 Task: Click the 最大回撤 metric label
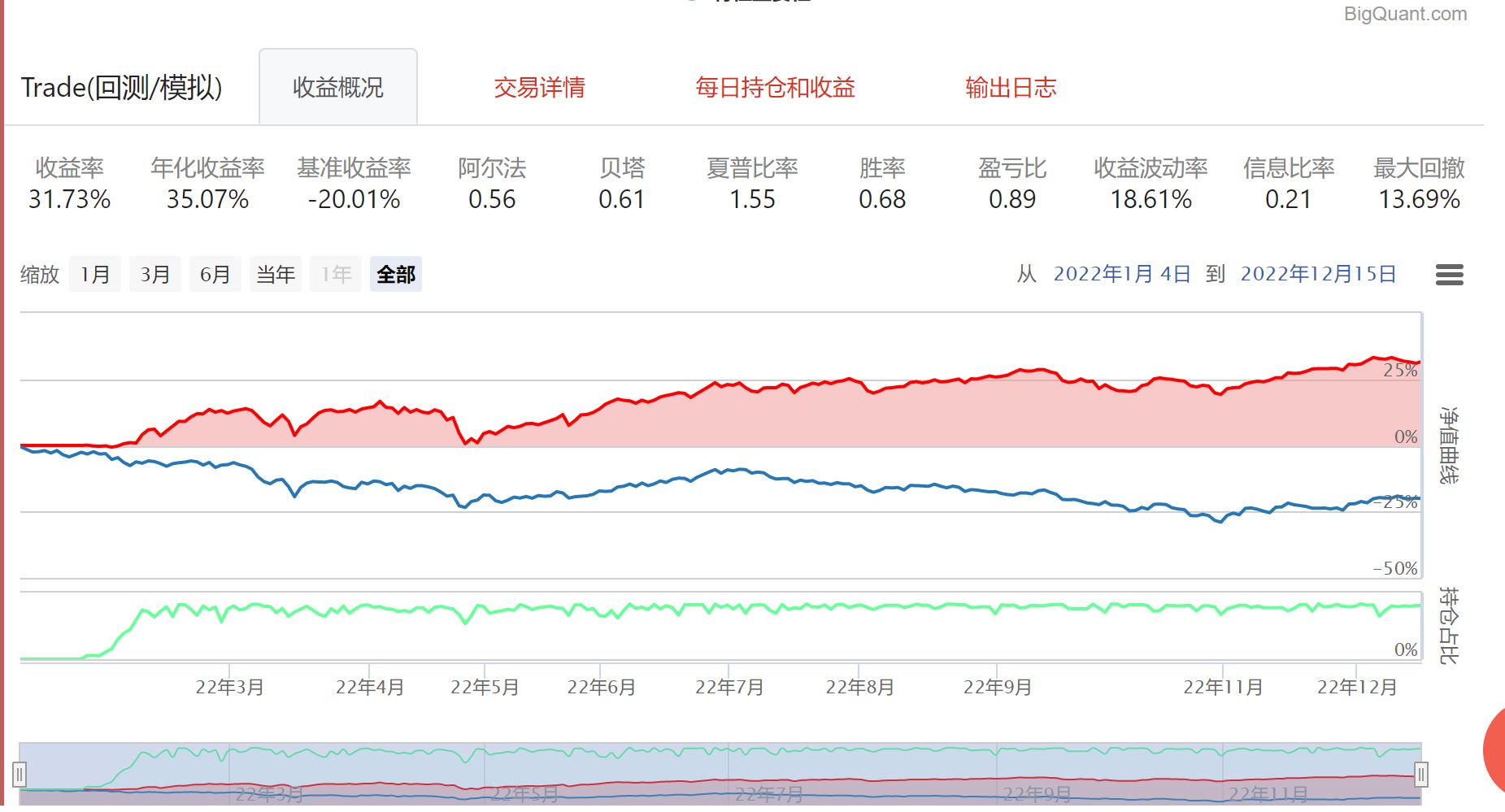1420,168
